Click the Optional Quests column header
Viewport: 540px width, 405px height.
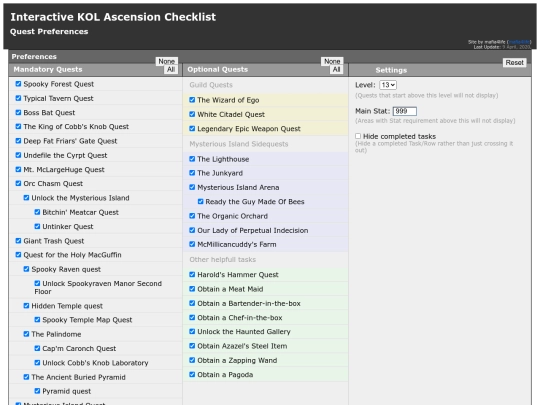(218, 70)
